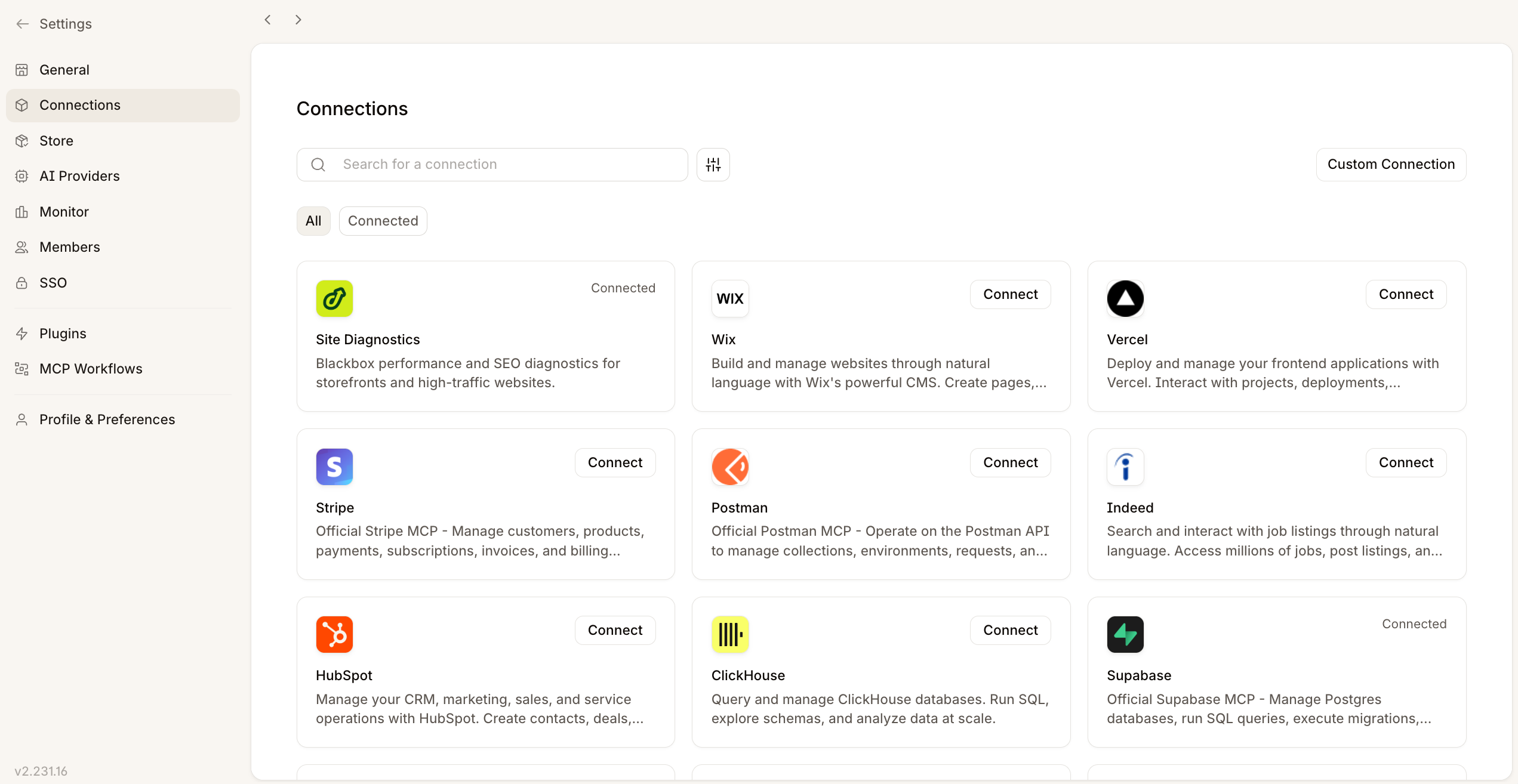Open MCP Workflows label in sidebar
Screen dimensions: 1518x784
pos(91,369)
